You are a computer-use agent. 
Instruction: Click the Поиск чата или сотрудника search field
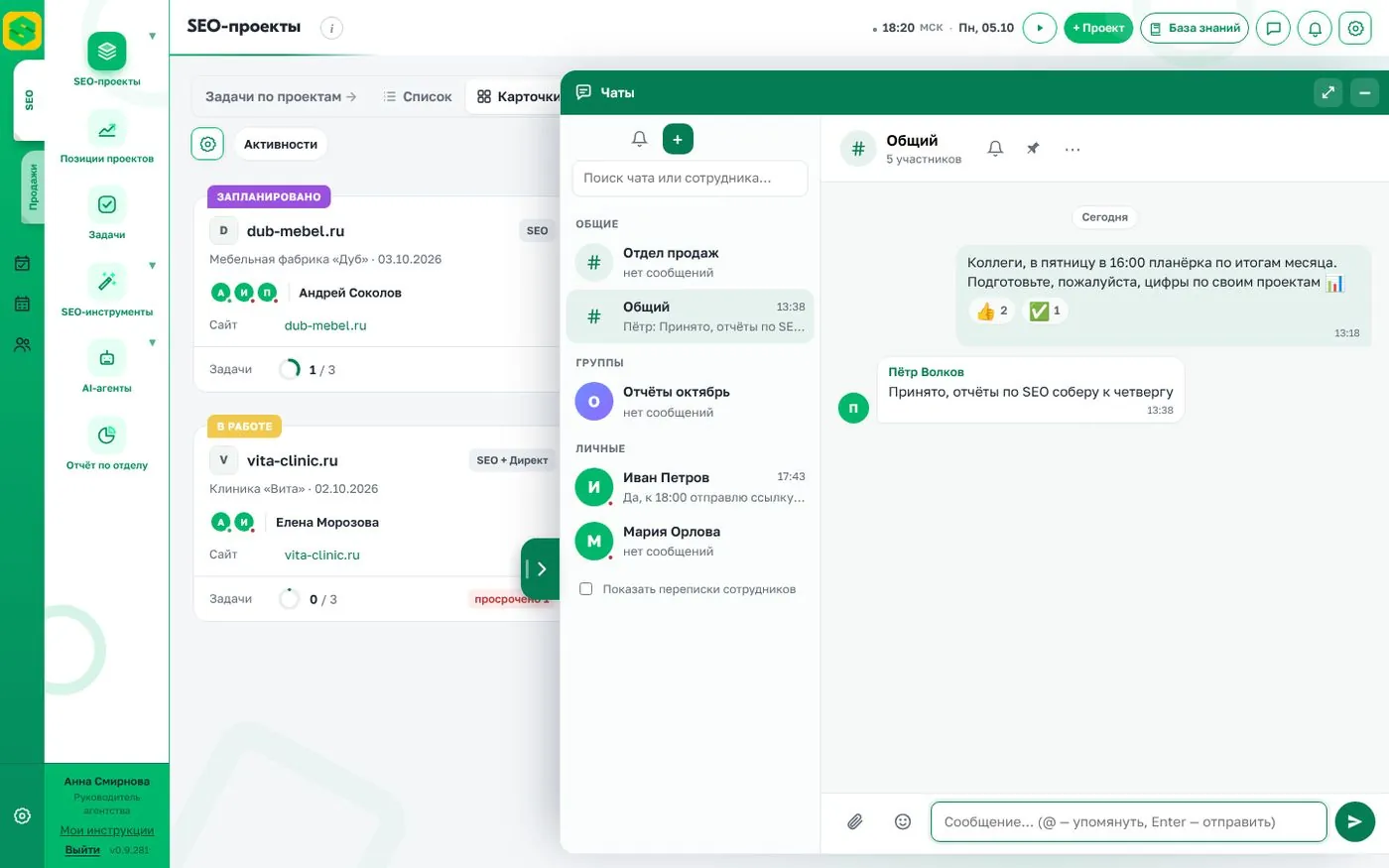pyautogui.click(x=690, y=179)
